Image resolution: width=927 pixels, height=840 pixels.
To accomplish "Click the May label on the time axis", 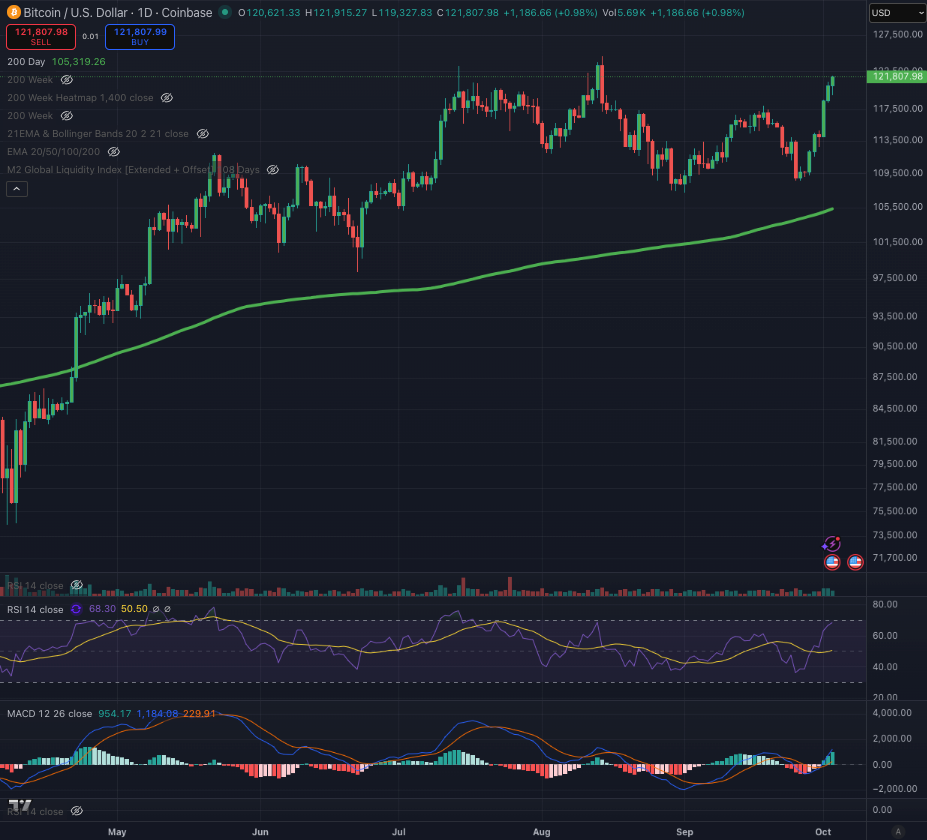I will (x=117, y=832).
